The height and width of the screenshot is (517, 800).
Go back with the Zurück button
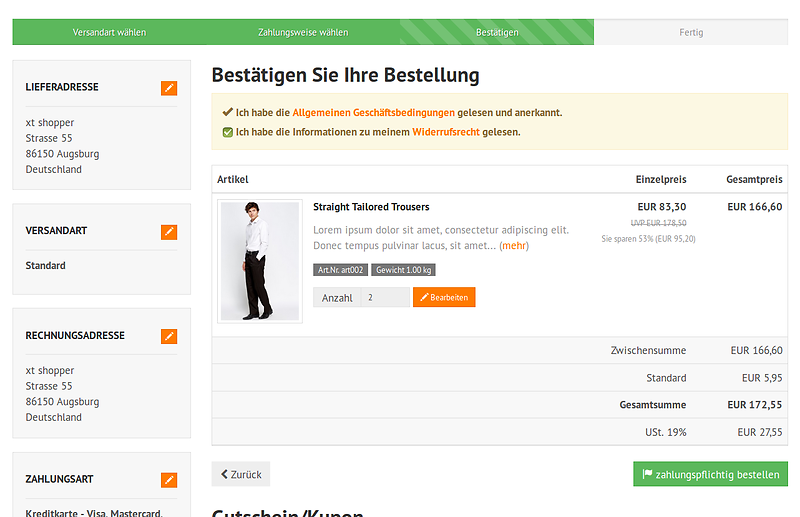pyautogui.click(x=241, y=474)
